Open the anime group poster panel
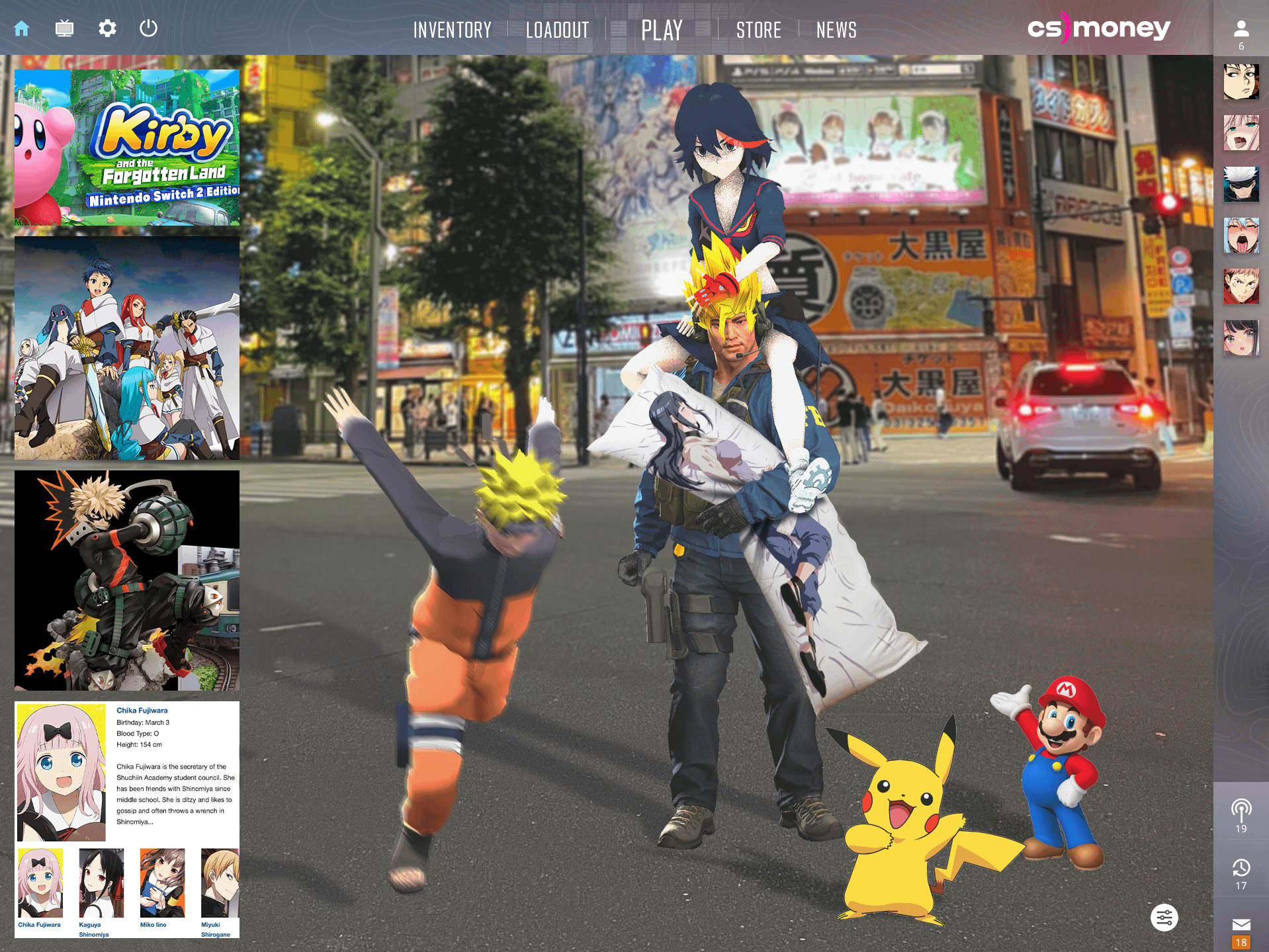The image size is (1269, 952). click(127, 349)
